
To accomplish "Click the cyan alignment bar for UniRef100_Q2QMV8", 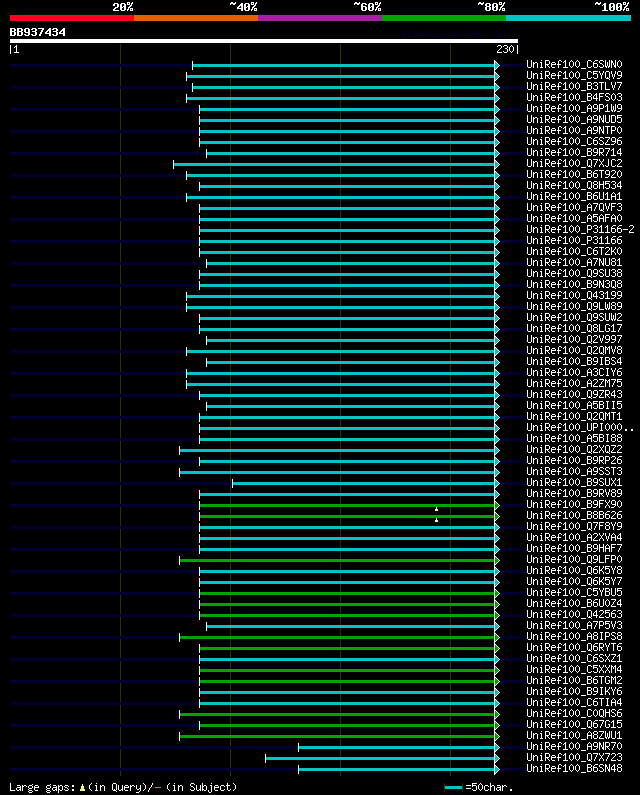I will point(341,351).
